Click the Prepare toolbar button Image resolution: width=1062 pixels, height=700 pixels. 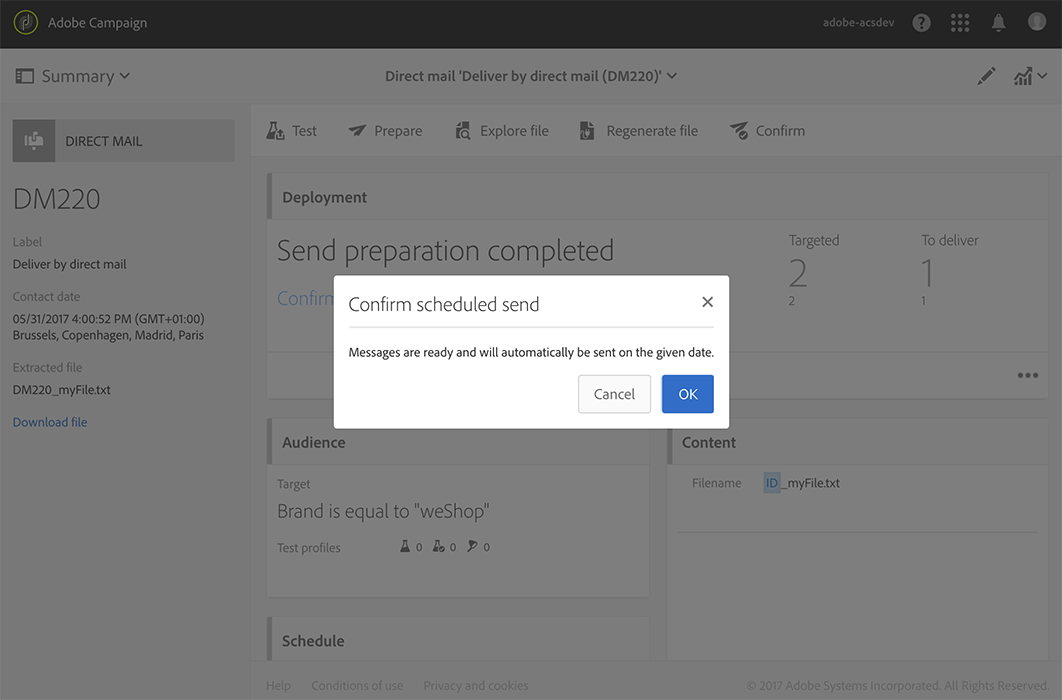coord(385,131)
